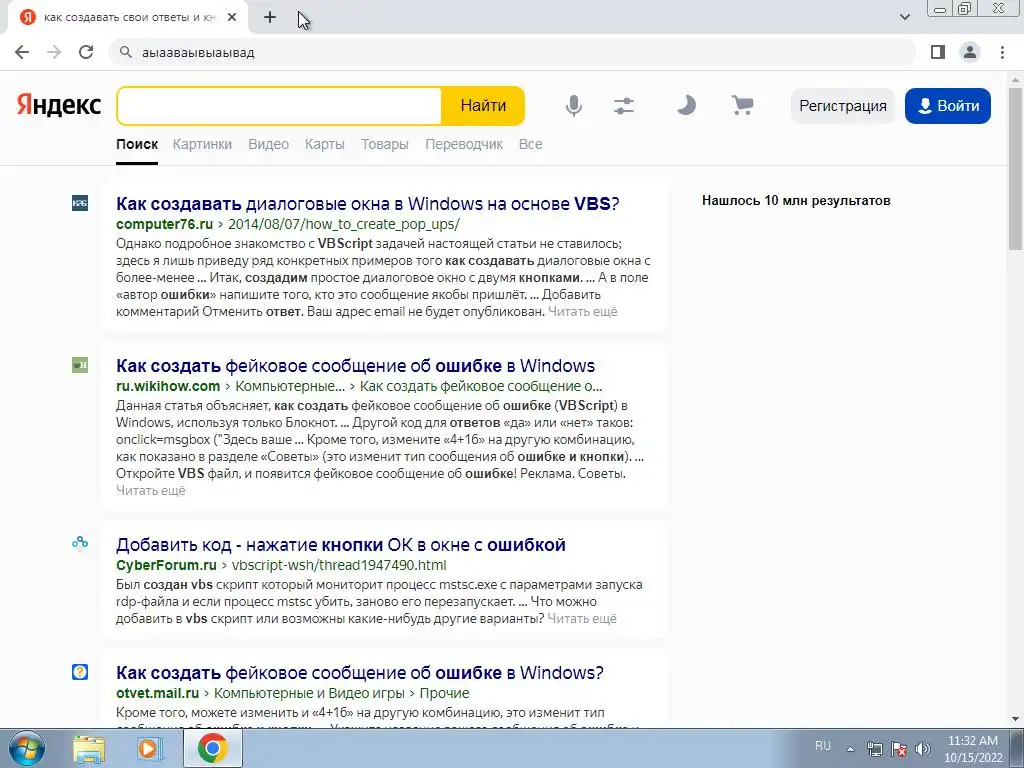
Task: Open Windows Media Player from taskbar
Action: [x=150, y=749]
